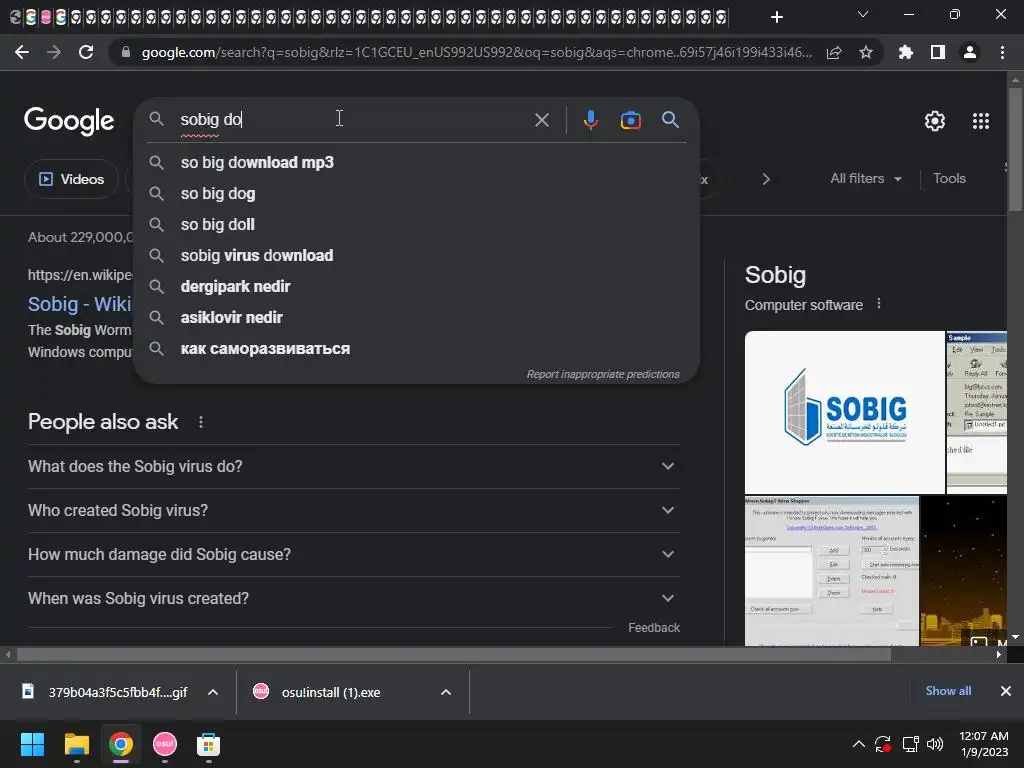
Task: Advance filter chips with right arrow
Action: [766, 179]
